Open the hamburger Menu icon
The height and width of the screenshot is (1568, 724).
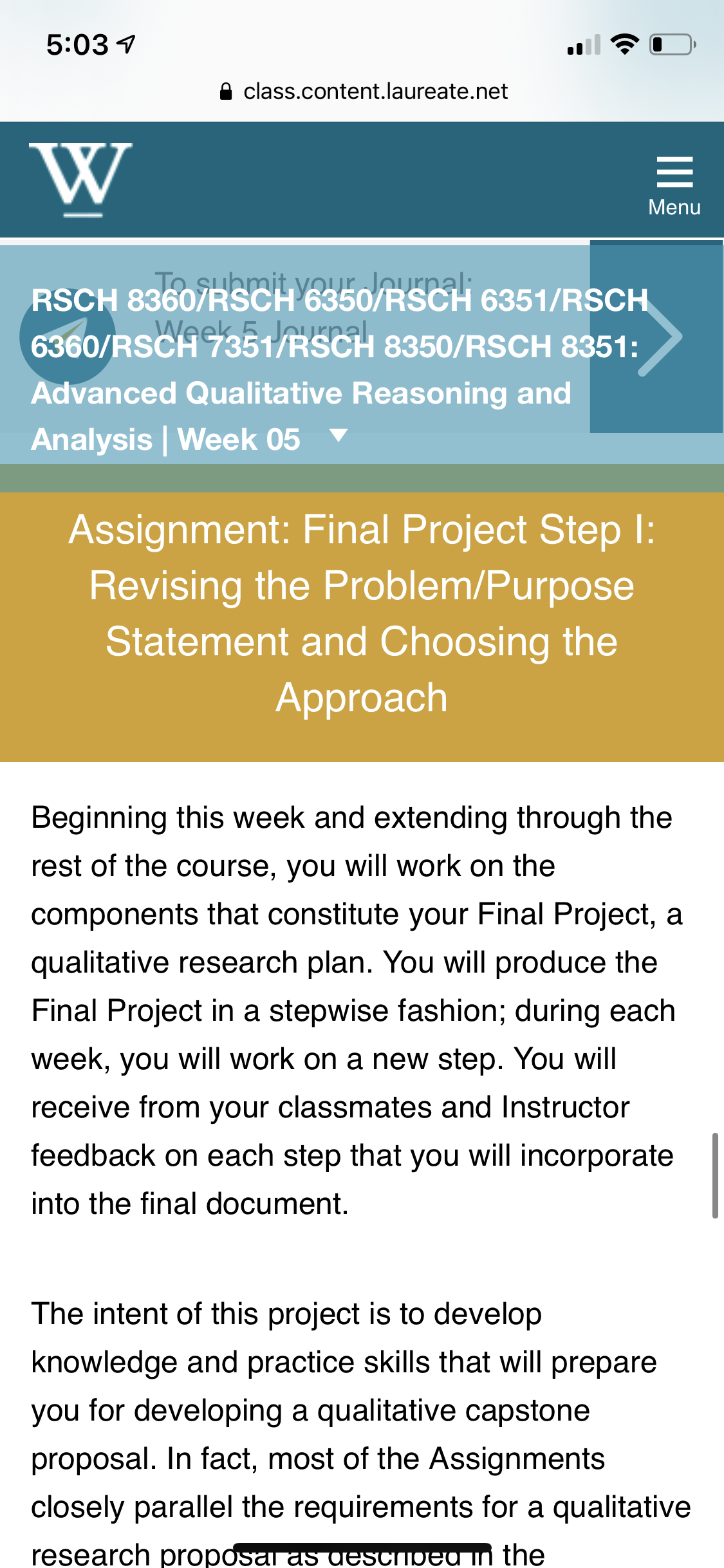point(674,172)
